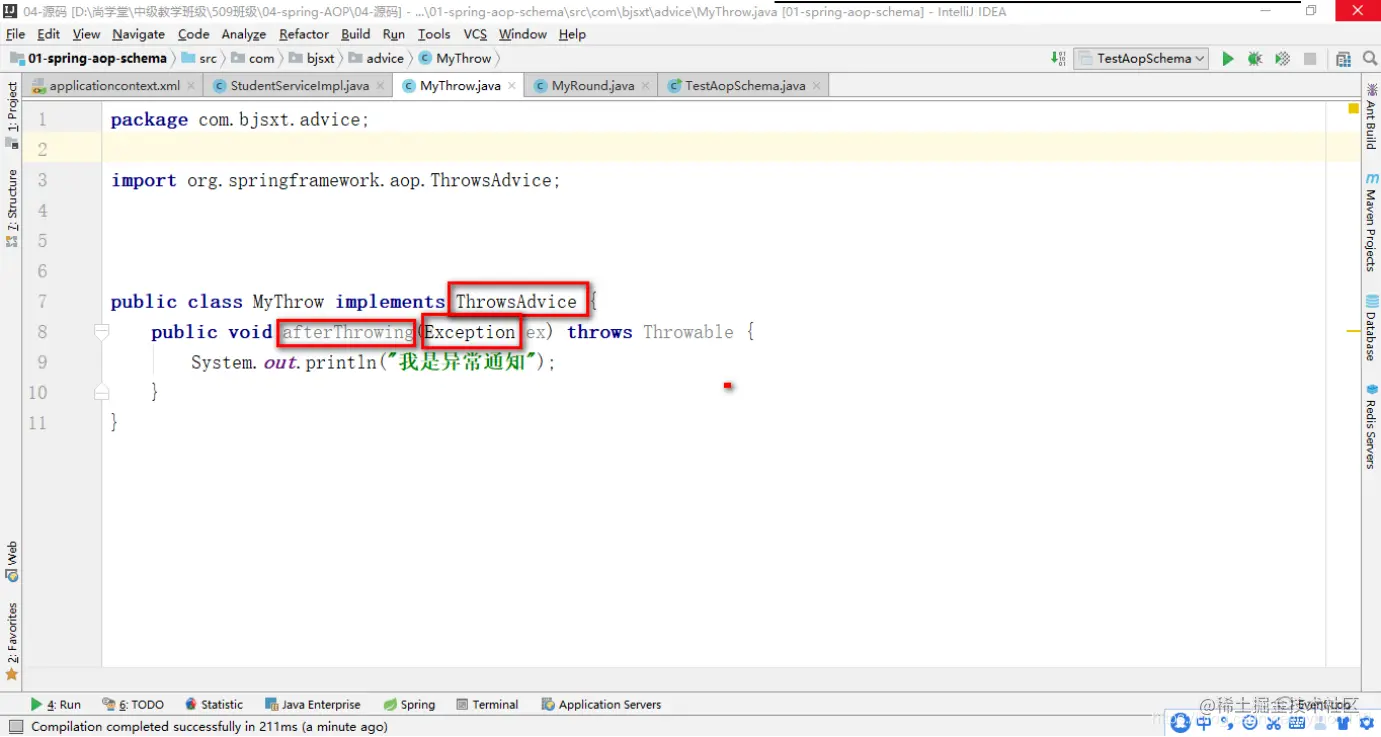This screenshot has height=737, width=1381.
Task: Open the Spring tool window
Action: point(410,705)
